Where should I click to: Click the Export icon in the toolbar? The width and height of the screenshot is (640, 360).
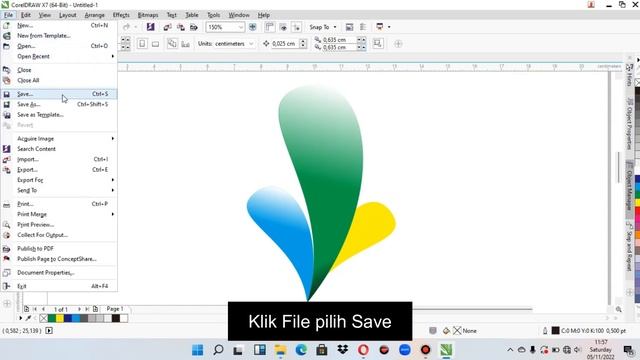180,27
